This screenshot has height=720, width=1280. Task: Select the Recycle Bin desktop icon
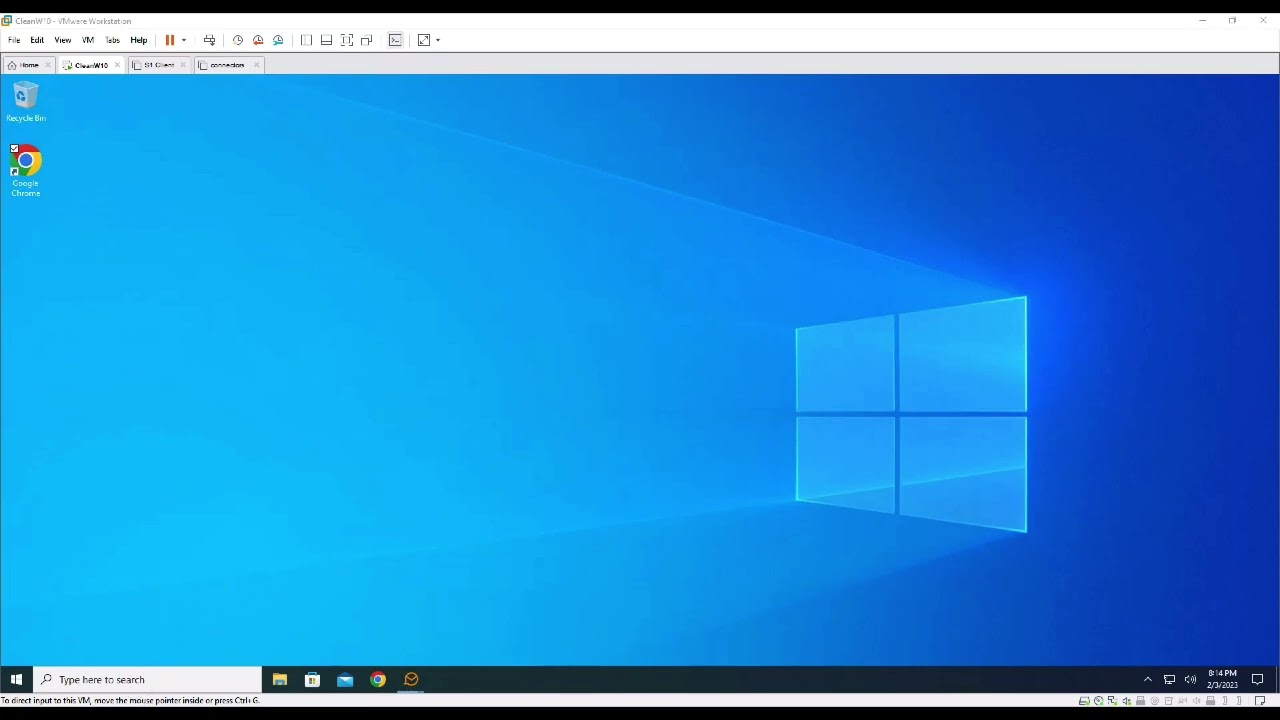pyautogui.click(x=26, y=103)
